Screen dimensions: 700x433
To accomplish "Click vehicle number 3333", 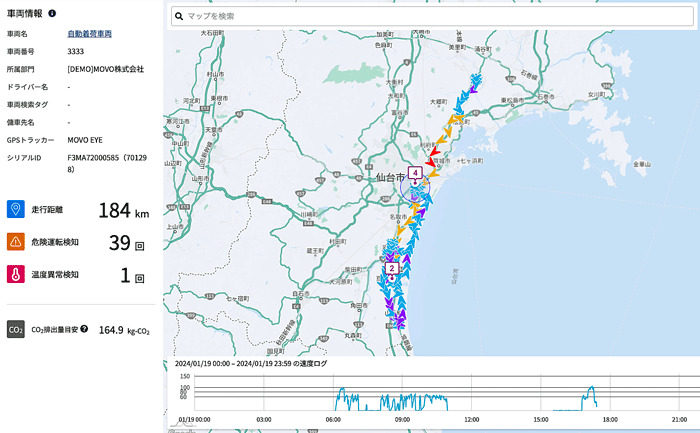I will pos(75,51).
